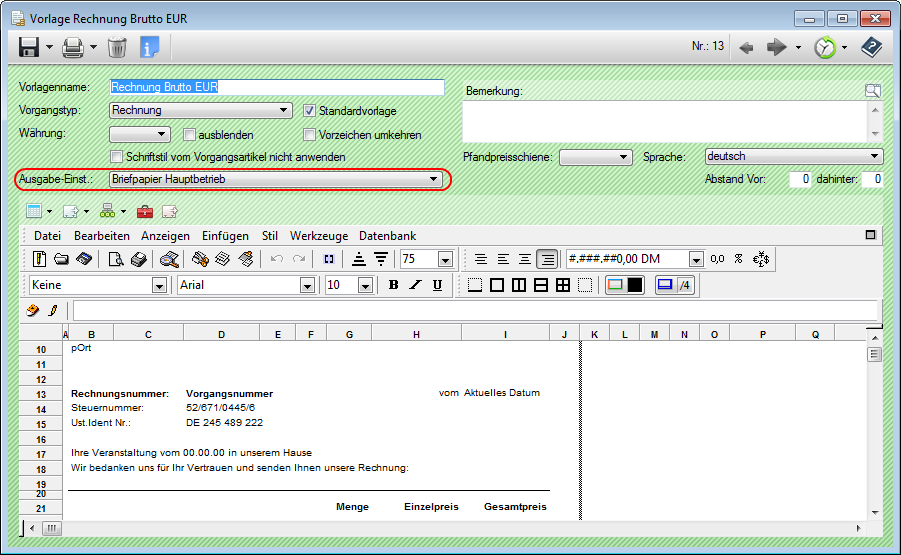Screen dimensions: 901x555
Task: Click the floppy disk save icon
Action: (29, 47)
